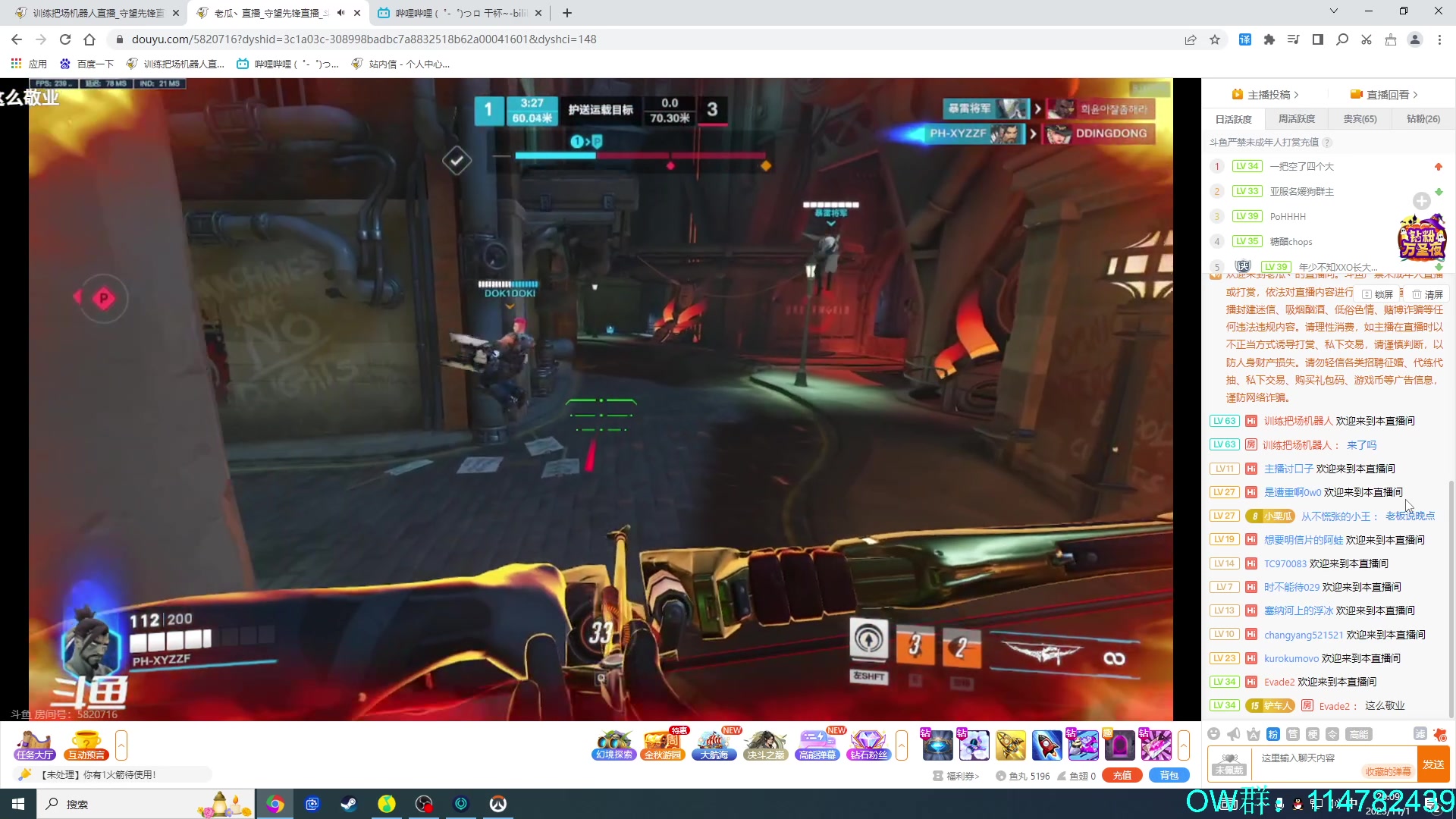The height and width of the screenshot is (819, 1456).
Task: Open the 钻石粉丝 diamond fan icon
Action: click(x=868, y=745)
